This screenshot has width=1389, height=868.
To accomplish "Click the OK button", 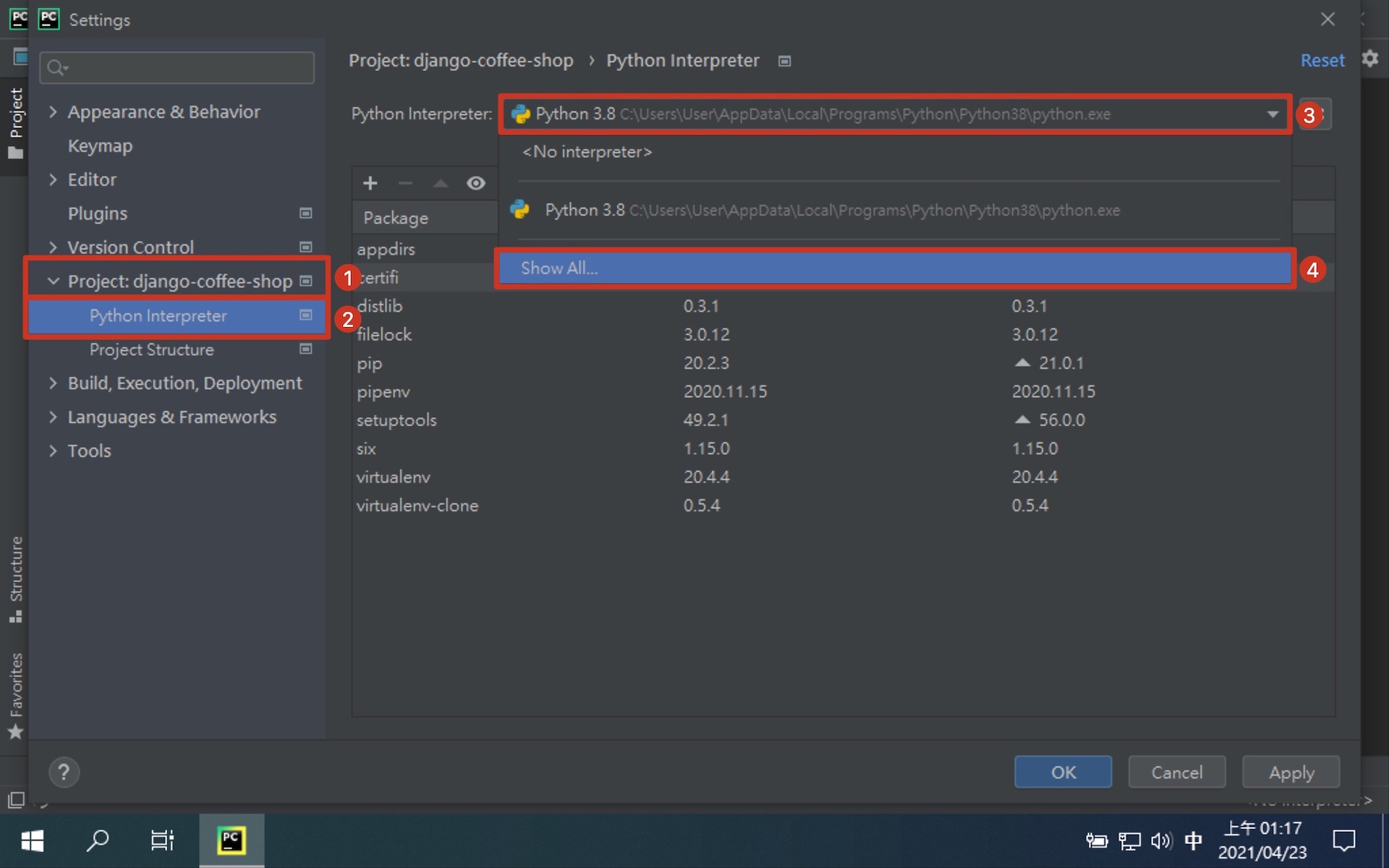I will [x=1063, y=772].
